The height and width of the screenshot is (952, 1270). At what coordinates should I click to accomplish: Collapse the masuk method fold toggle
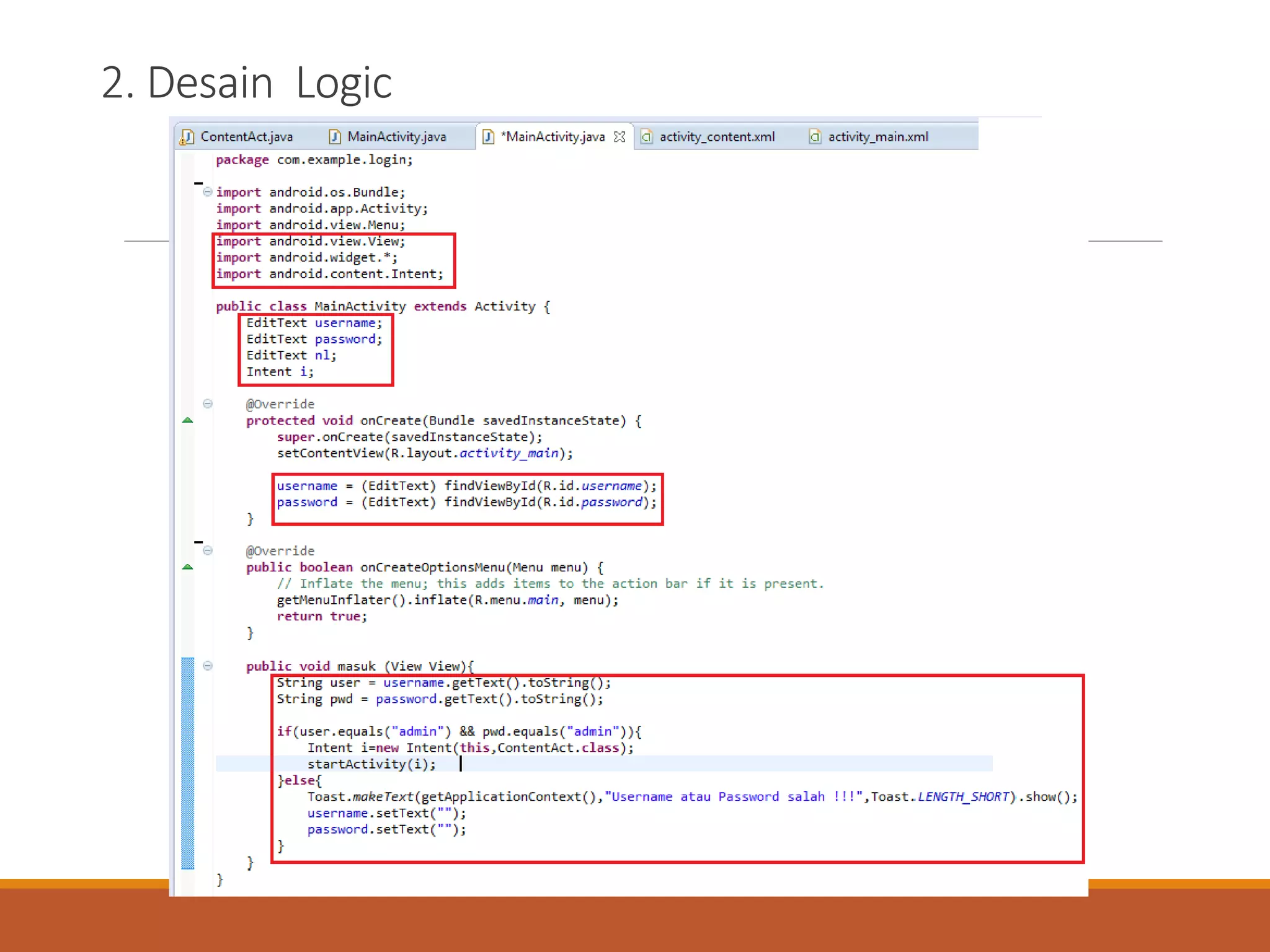point(208,666)
